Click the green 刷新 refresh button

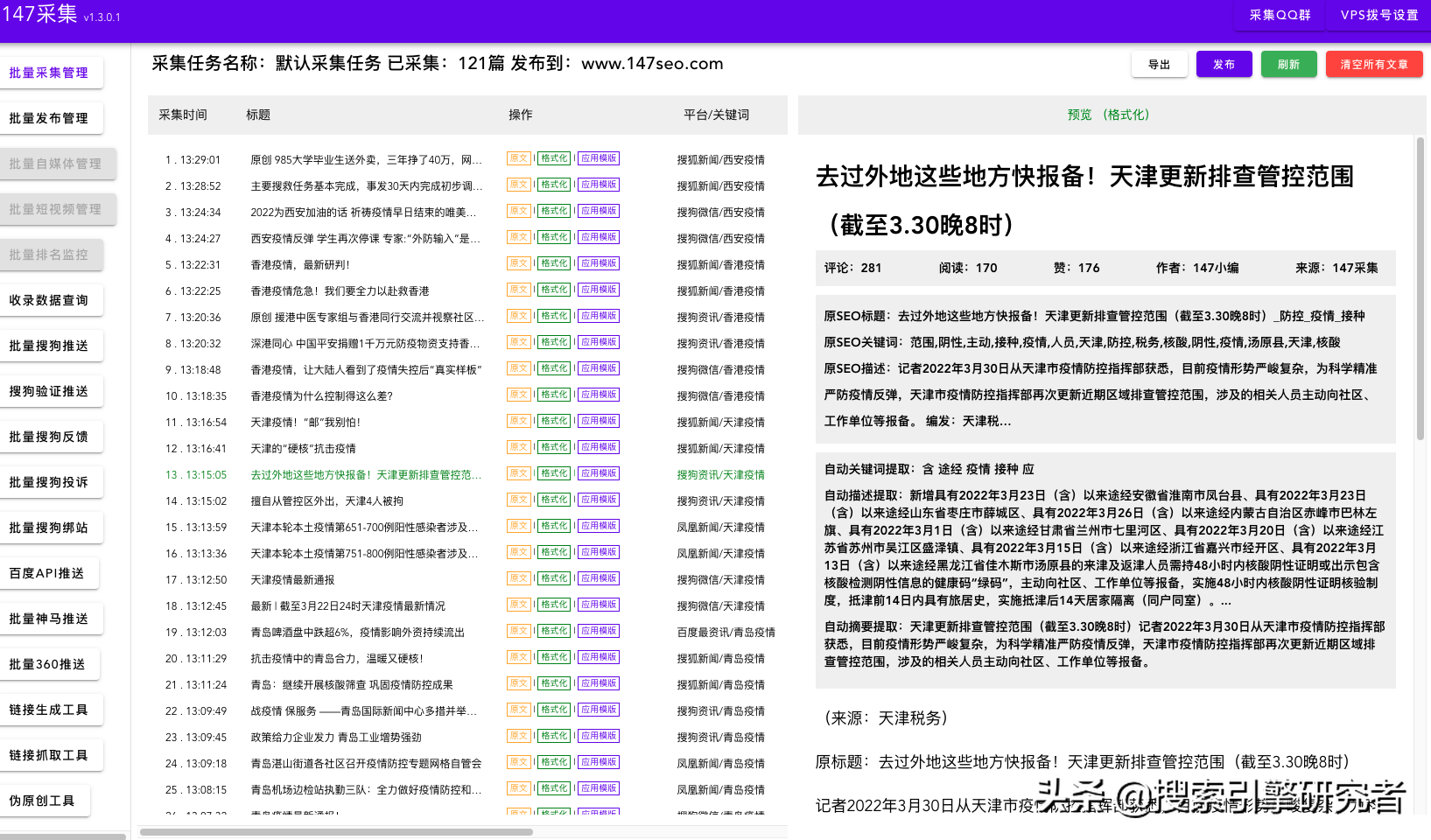tap(1289, 64)
